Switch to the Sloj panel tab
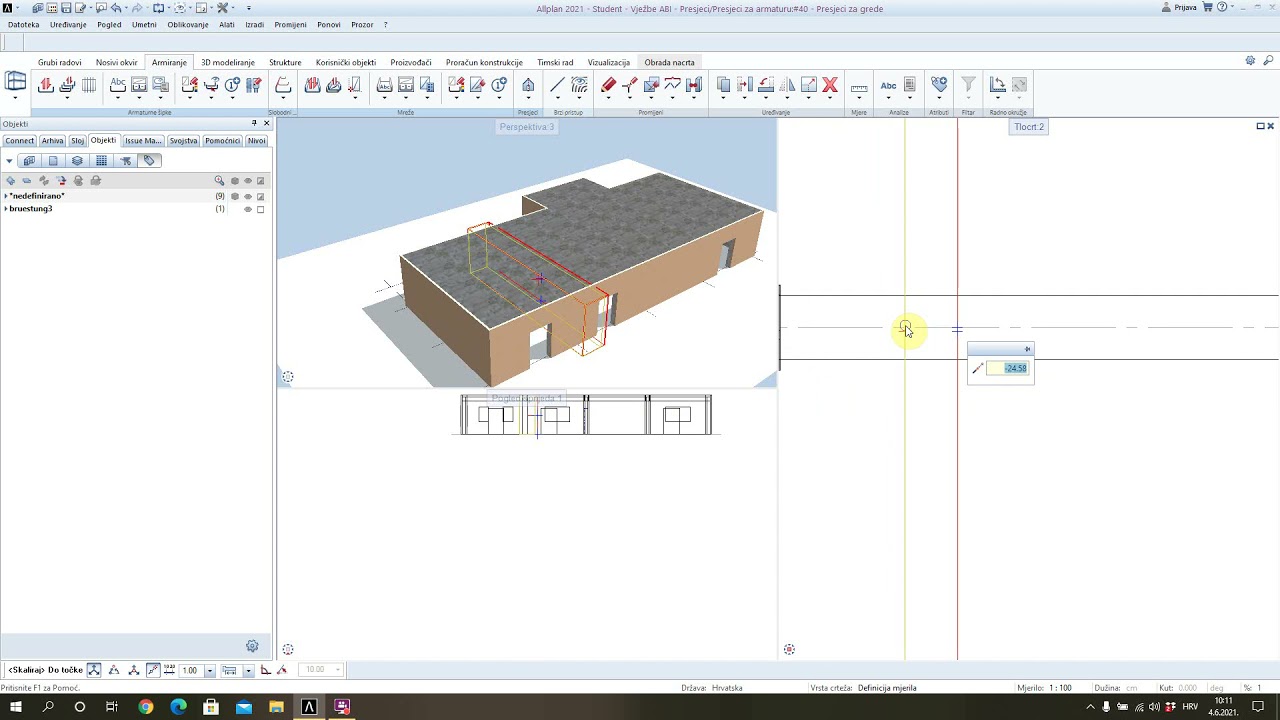Viewport: 1280px width, 720px height. point(77,141)
